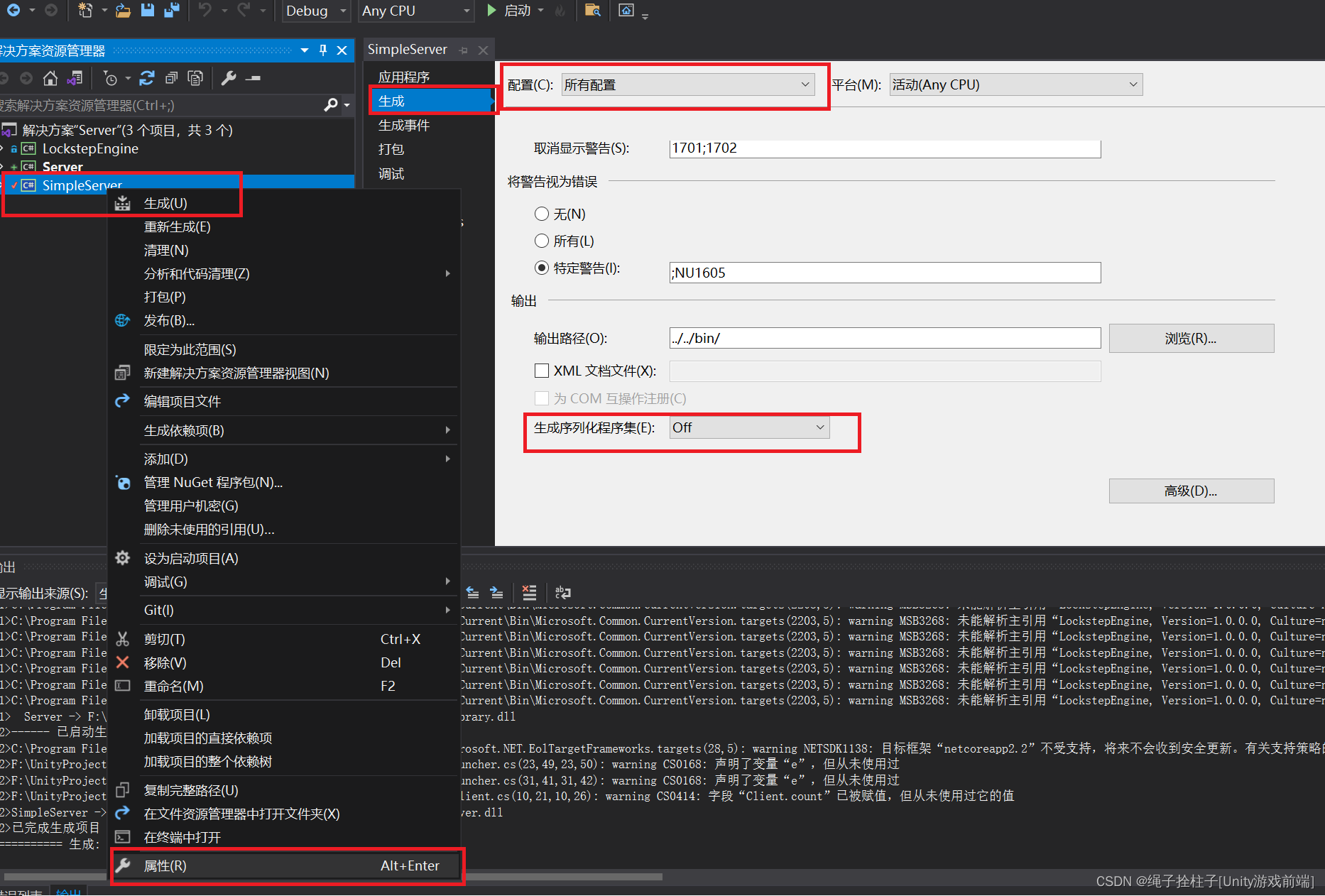Viewport: 1325px width, 896px height.
Task: Switch views with the Visual Studio solution icon
Action: click(x=74, y=78)
